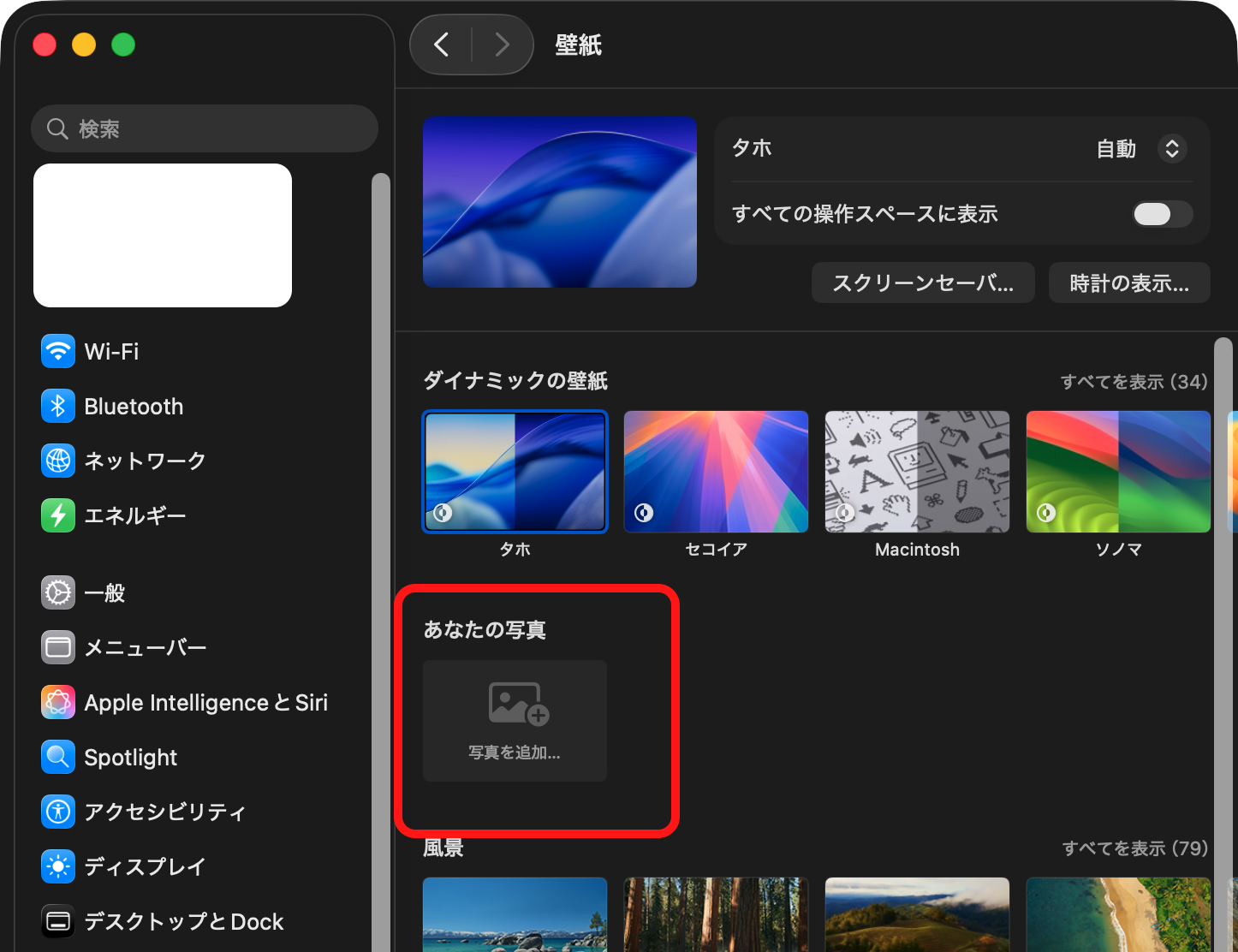This screenshot has height=952, width=1238.
Task: Click the ダイナミックの壁紙 section heading
Action: coord(515,381)
